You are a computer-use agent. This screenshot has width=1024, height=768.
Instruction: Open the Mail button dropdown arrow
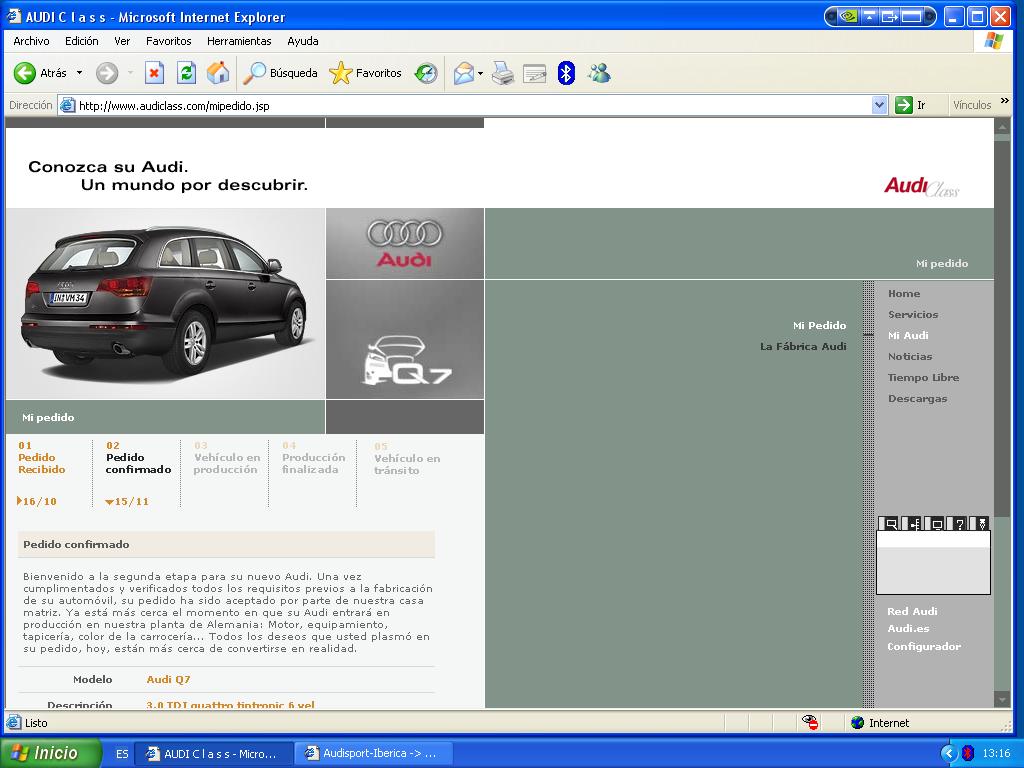tap(481, 73)
